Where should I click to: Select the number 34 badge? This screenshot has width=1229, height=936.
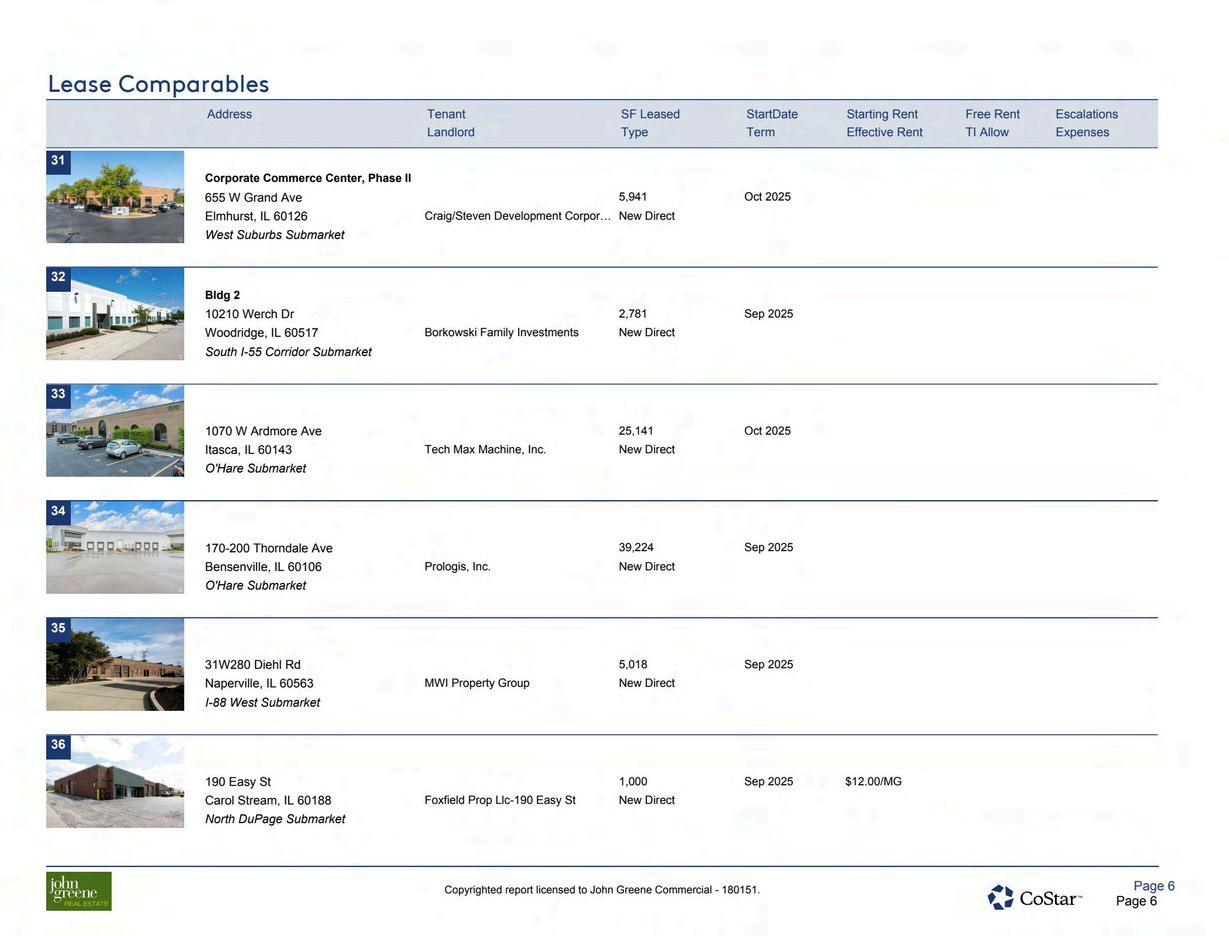58,512
